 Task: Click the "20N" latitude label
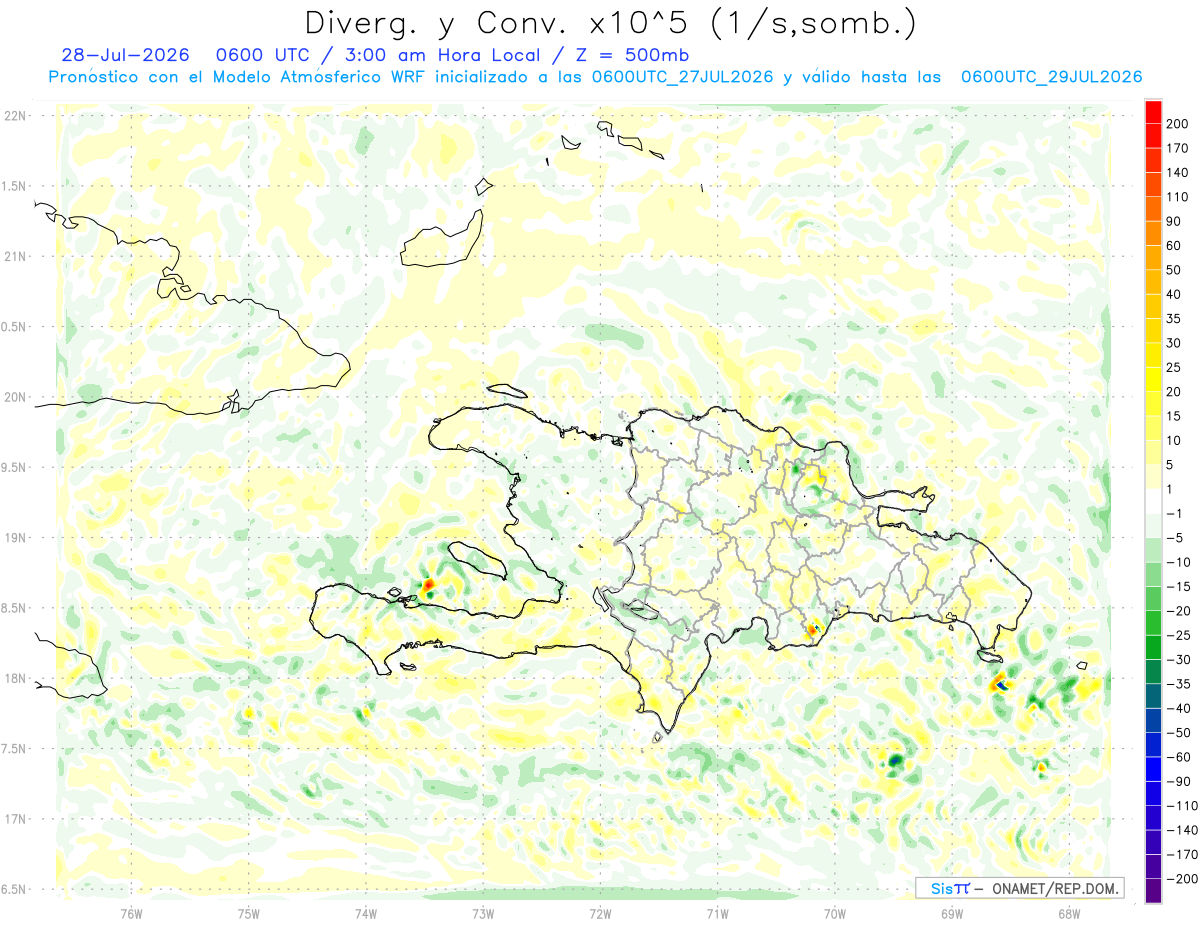[x=15, y=397]
